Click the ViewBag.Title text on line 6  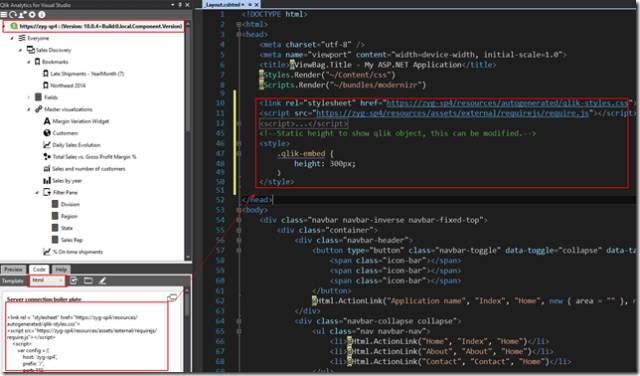pos(323,65)
